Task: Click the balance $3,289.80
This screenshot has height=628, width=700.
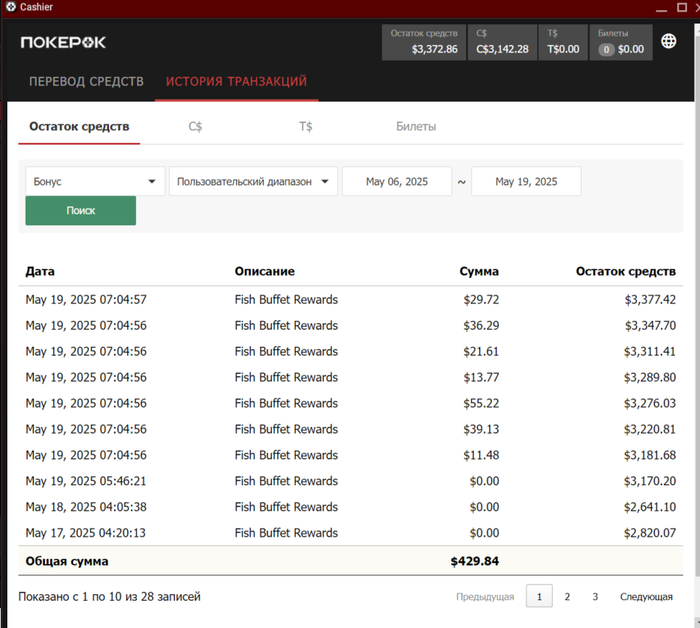Action: pos(650,377)
